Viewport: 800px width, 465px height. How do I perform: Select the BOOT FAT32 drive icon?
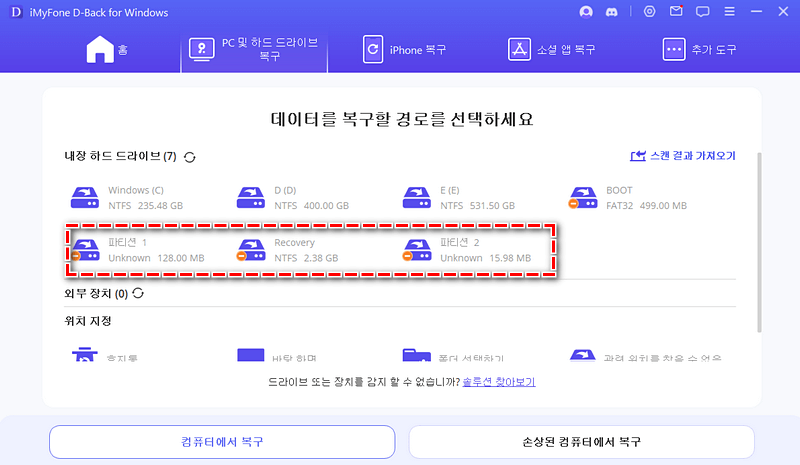pyautogui.click(x=583, y=198)
